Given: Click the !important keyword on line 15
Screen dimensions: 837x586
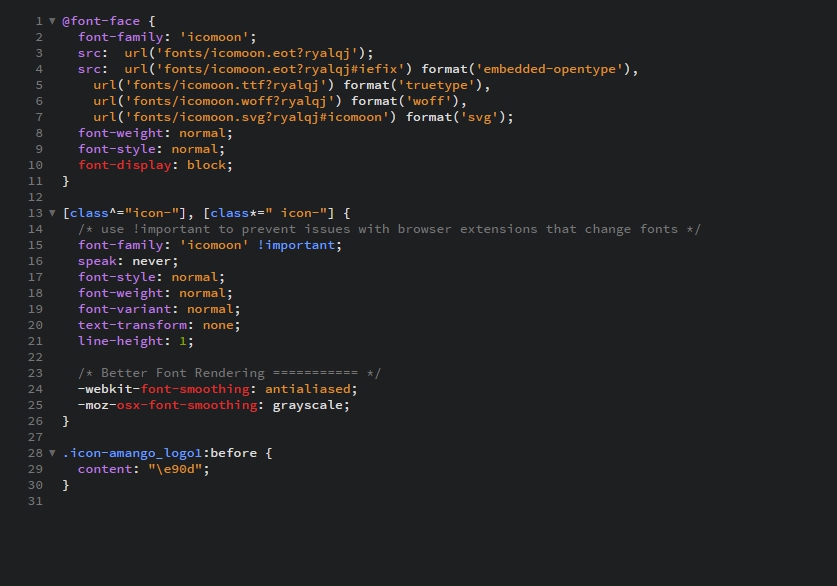Looking at the screenshot, I should (296, 246).
